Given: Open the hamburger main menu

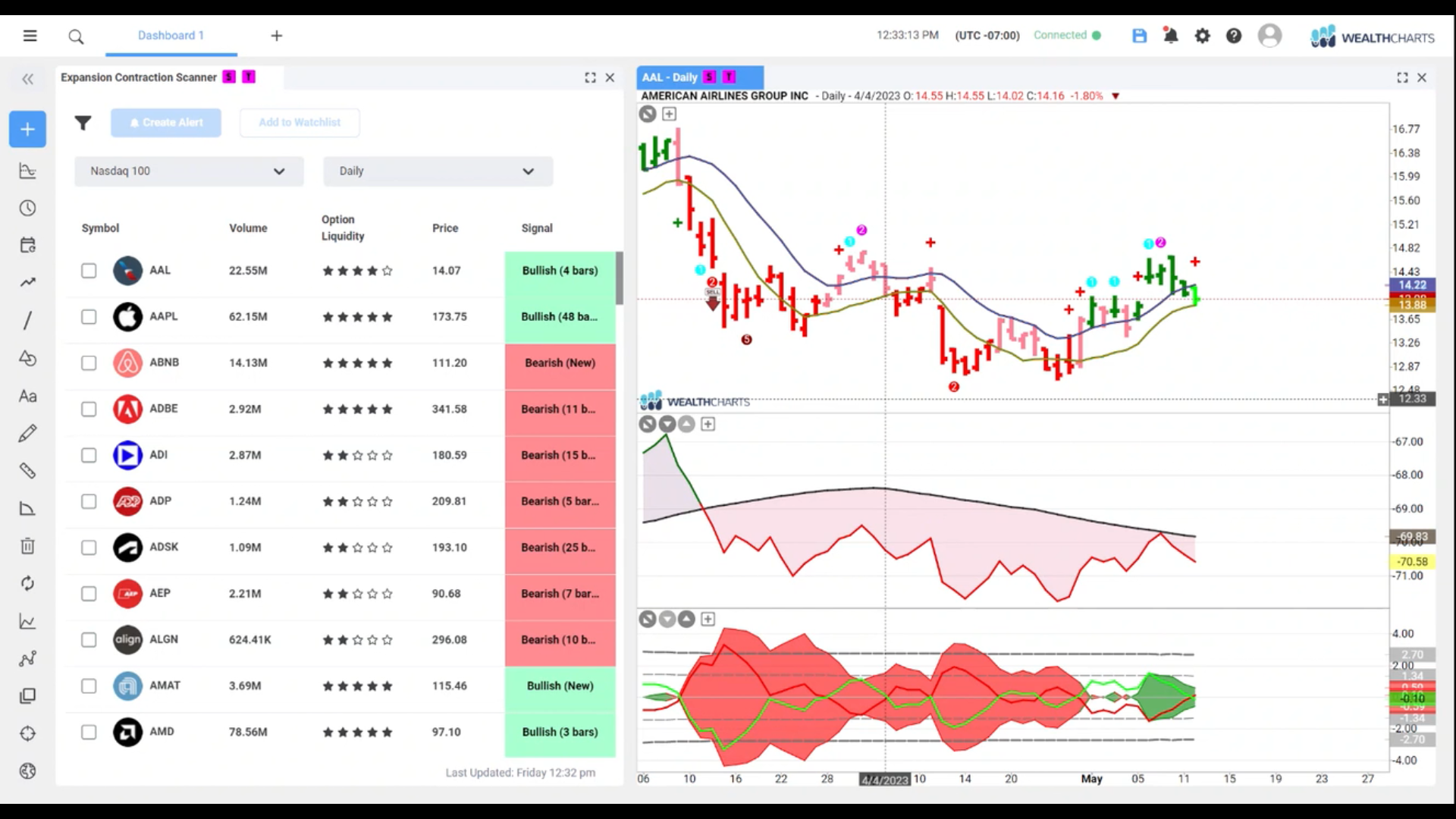Looking at the screenshot, I should [30, 36].
